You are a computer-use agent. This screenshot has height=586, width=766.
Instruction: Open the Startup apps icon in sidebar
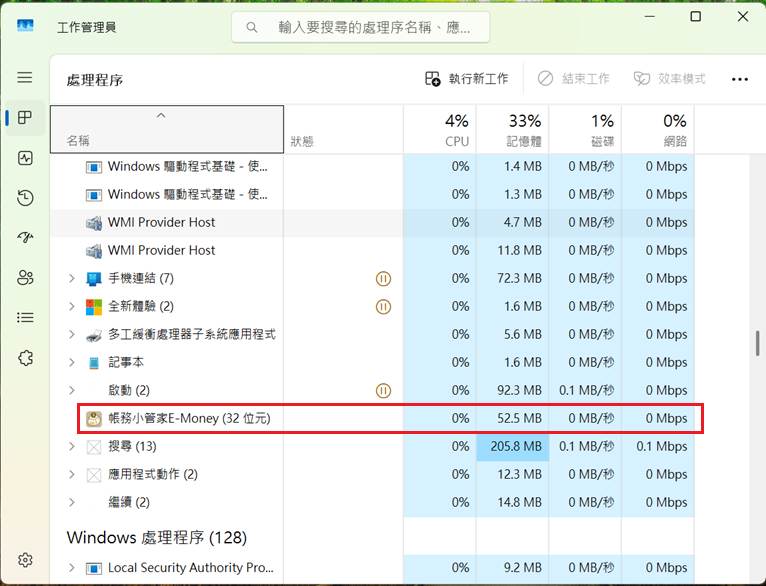click(x=25, y=238)
